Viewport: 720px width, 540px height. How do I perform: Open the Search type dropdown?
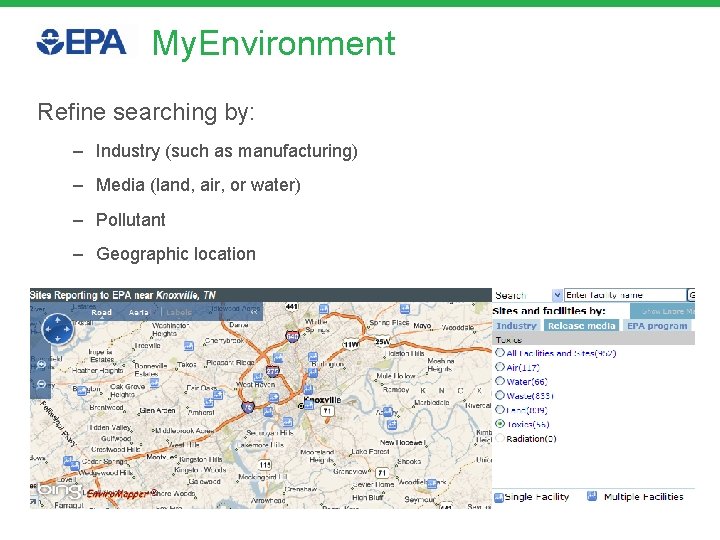pyautogui.click(x=557, y=295)
